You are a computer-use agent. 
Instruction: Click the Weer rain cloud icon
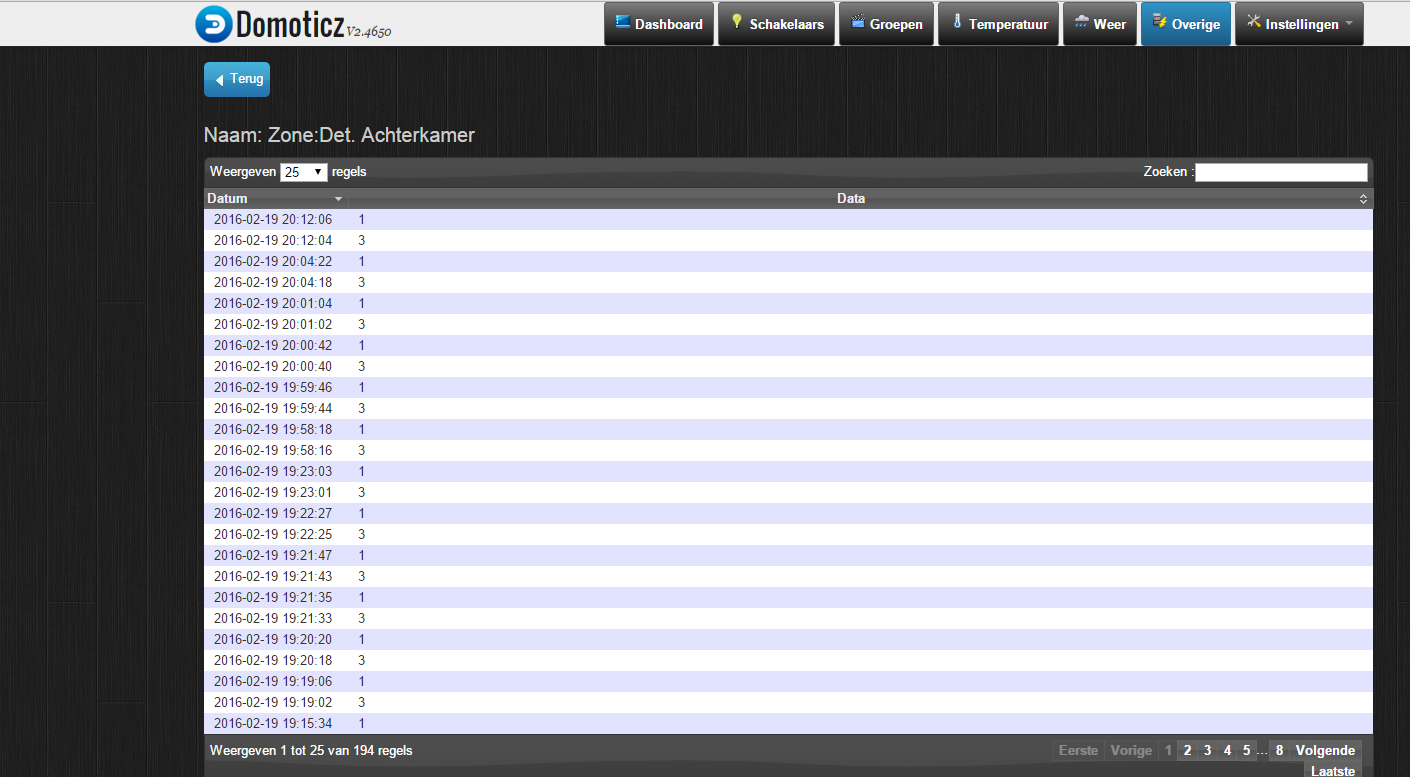coord(1082,22)
